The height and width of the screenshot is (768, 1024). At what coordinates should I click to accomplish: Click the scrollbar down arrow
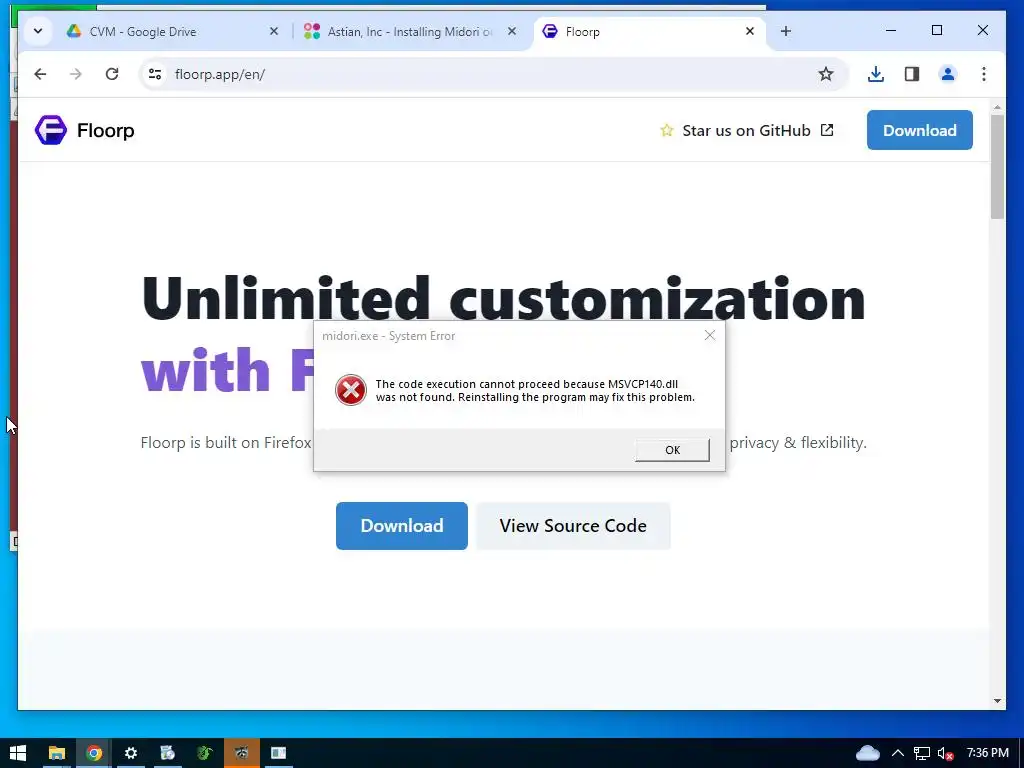pyautogui.click(x=997, y=701)
